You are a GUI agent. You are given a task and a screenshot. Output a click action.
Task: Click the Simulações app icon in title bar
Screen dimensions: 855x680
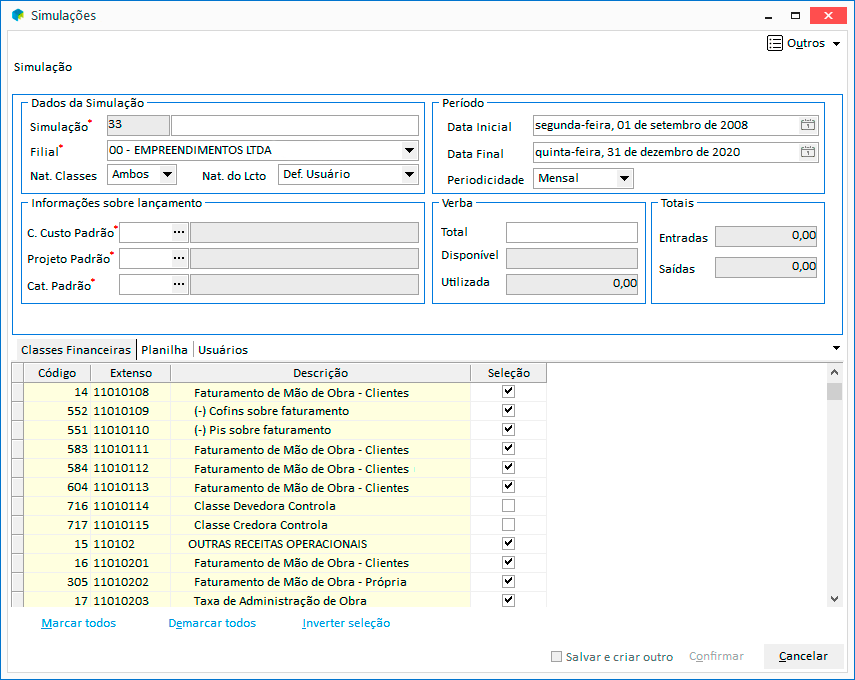[x=17, y=16]
